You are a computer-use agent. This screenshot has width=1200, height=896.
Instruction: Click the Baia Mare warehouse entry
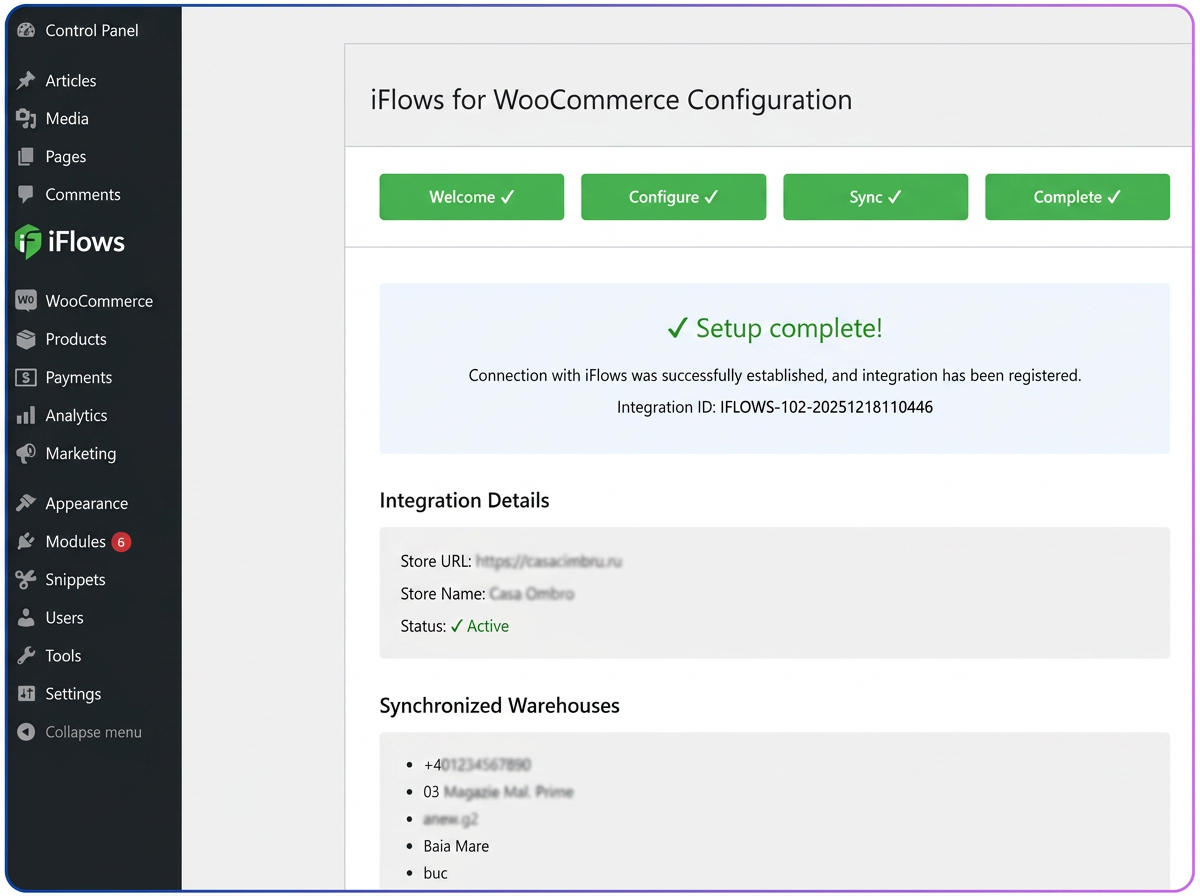tap(456, 846)
